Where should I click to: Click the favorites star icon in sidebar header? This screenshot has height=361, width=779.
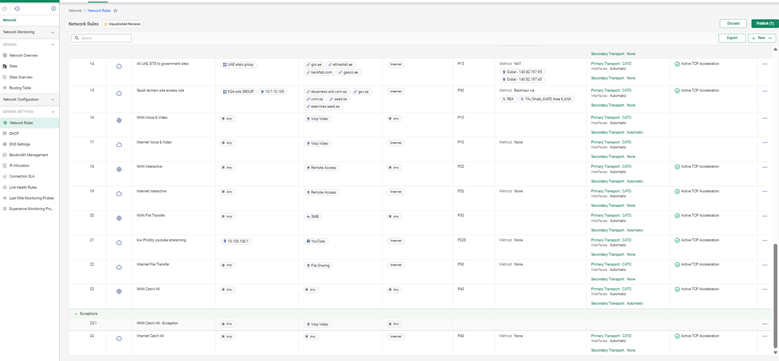[4, 9]
